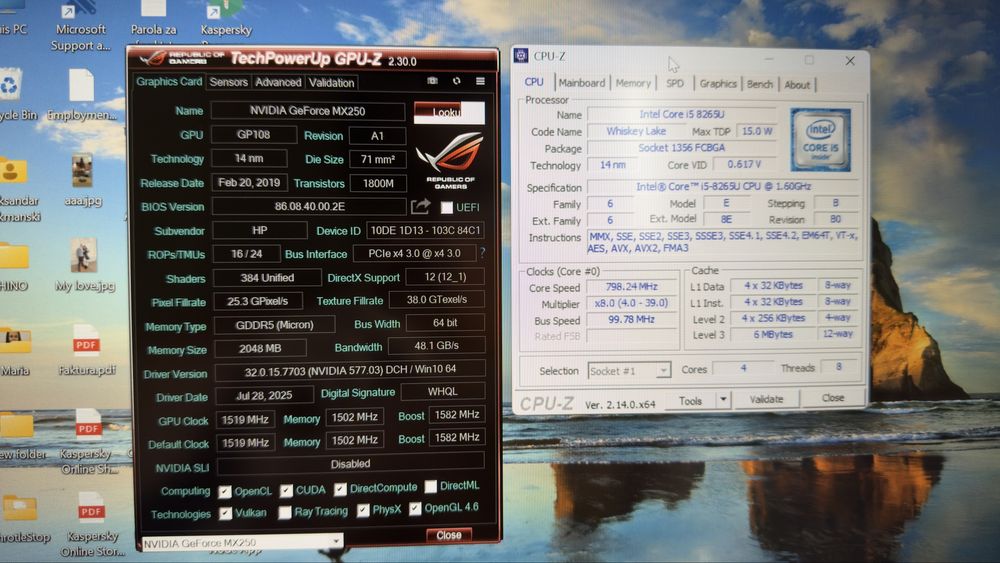Toggle the Vulkan checkbox
The width and height of the screenshot is (1000, 563).
pyautogui.click(x=225, y=513)
